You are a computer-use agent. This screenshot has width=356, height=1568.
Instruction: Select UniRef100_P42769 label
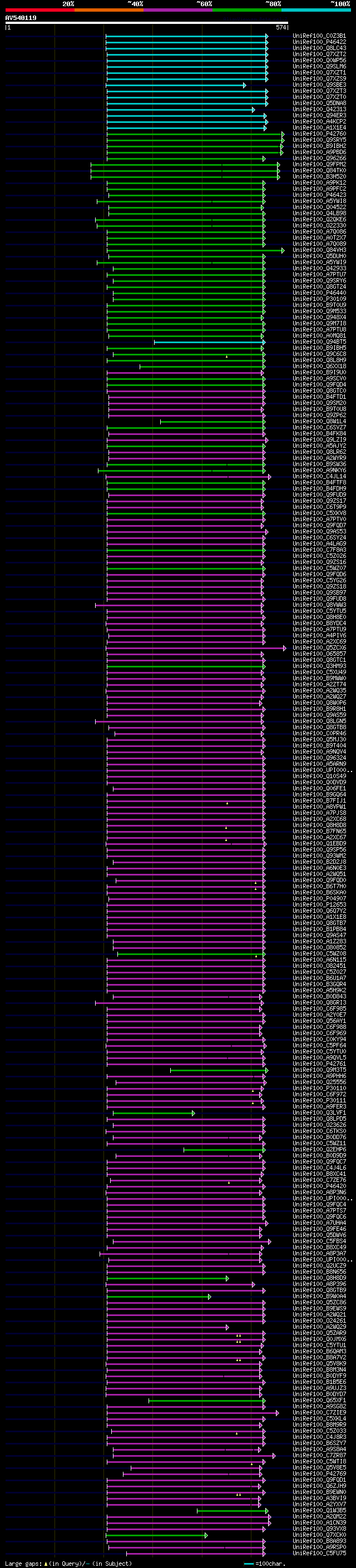[x=319, y=1473]
